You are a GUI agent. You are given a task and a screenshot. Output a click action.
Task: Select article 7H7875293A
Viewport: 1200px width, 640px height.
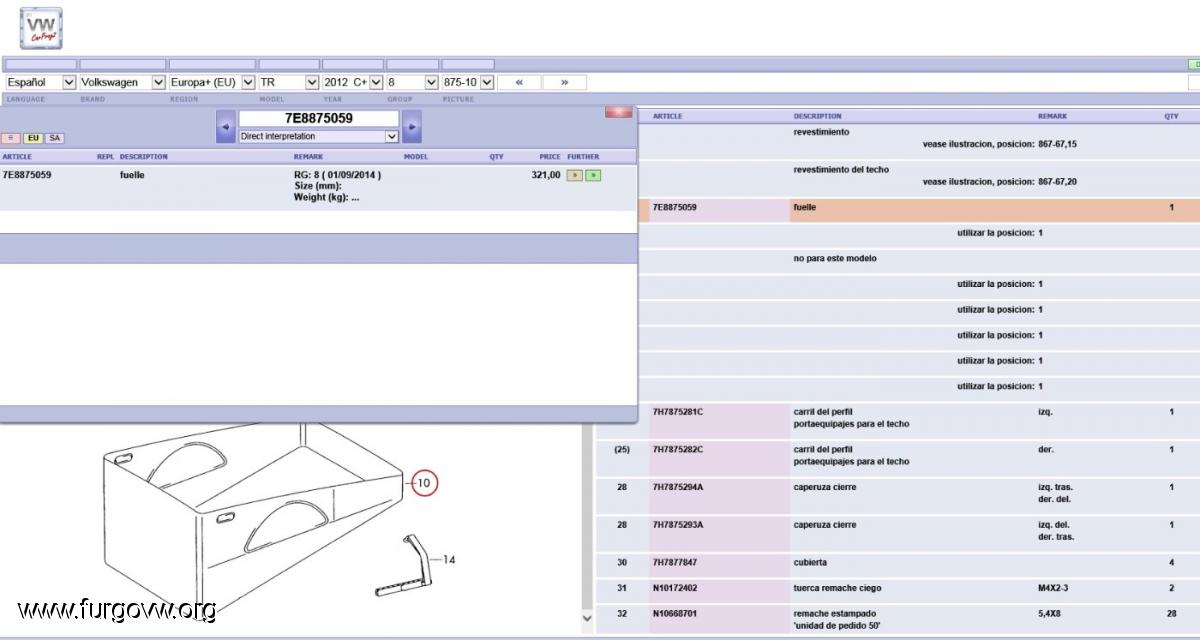click(678, 525)
